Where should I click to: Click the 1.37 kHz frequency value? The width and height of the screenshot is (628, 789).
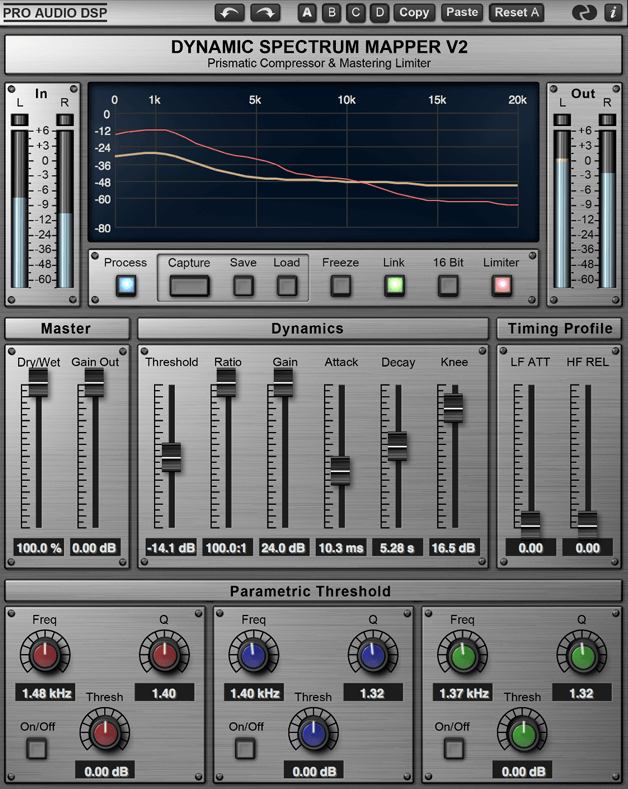463,693
